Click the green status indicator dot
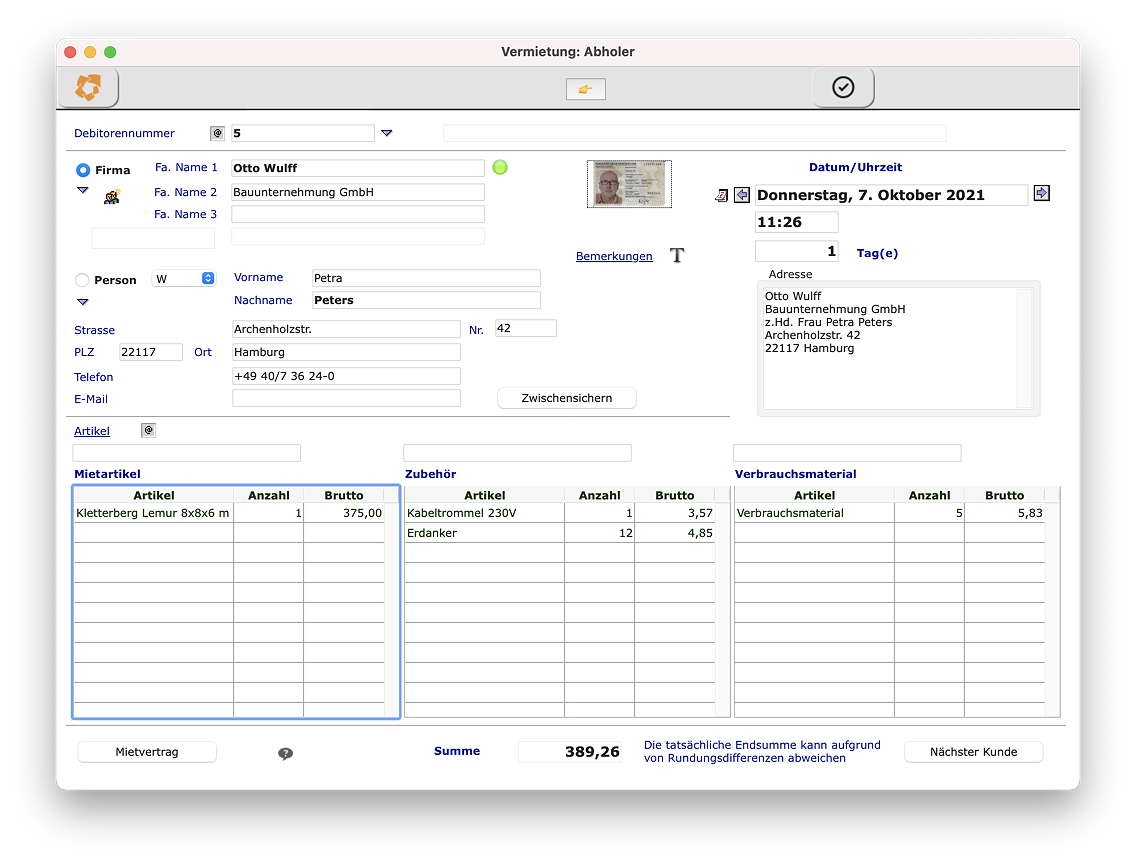 (500, 167)
